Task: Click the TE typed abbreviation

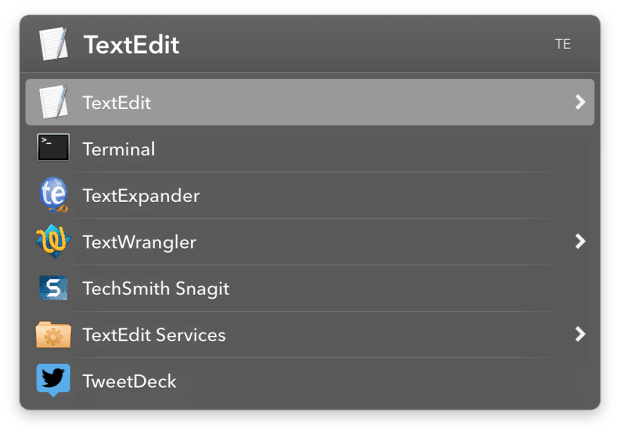Action: tap(563, 44)
